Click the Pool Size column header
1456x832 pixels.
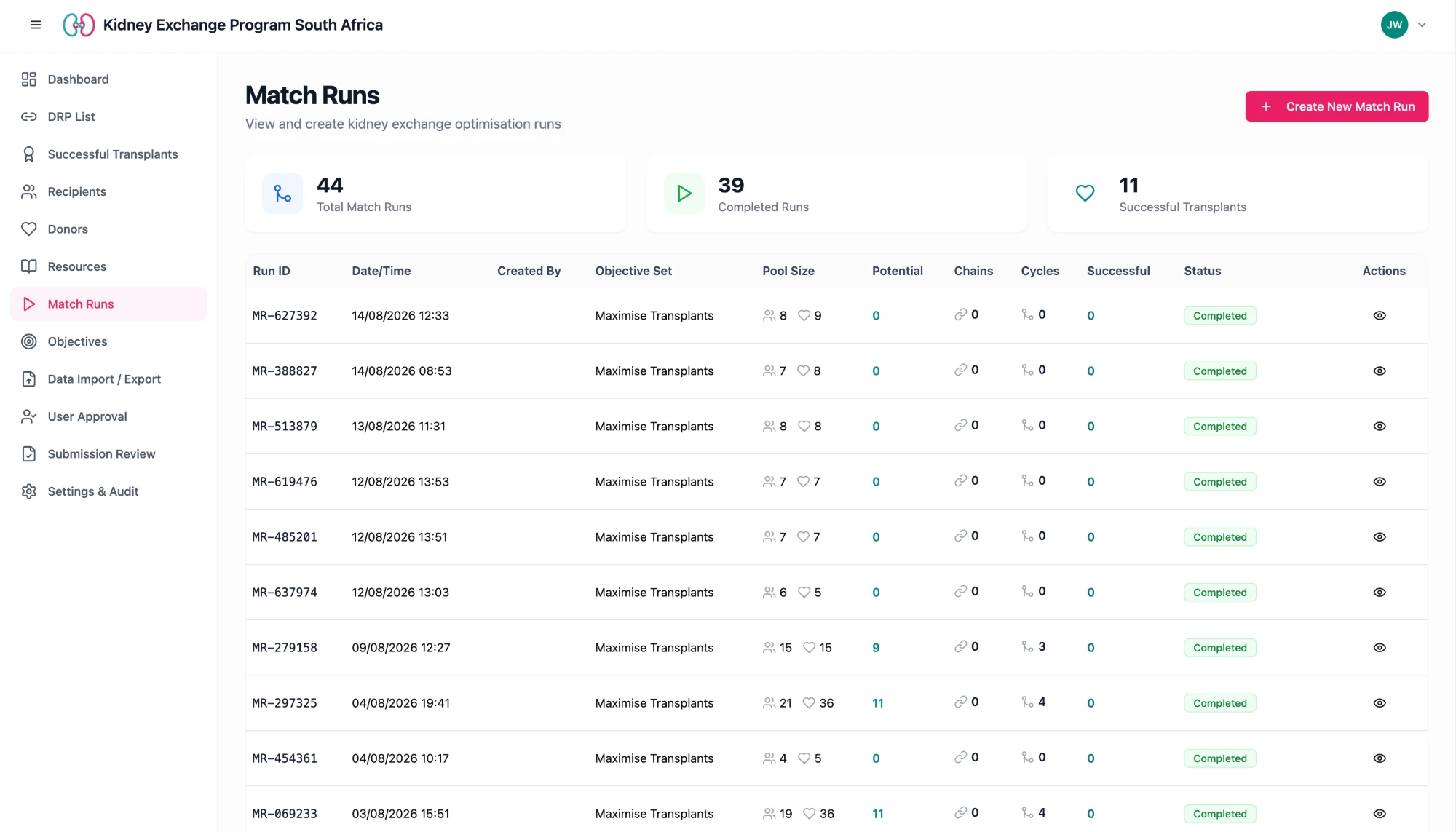point(788,271)
